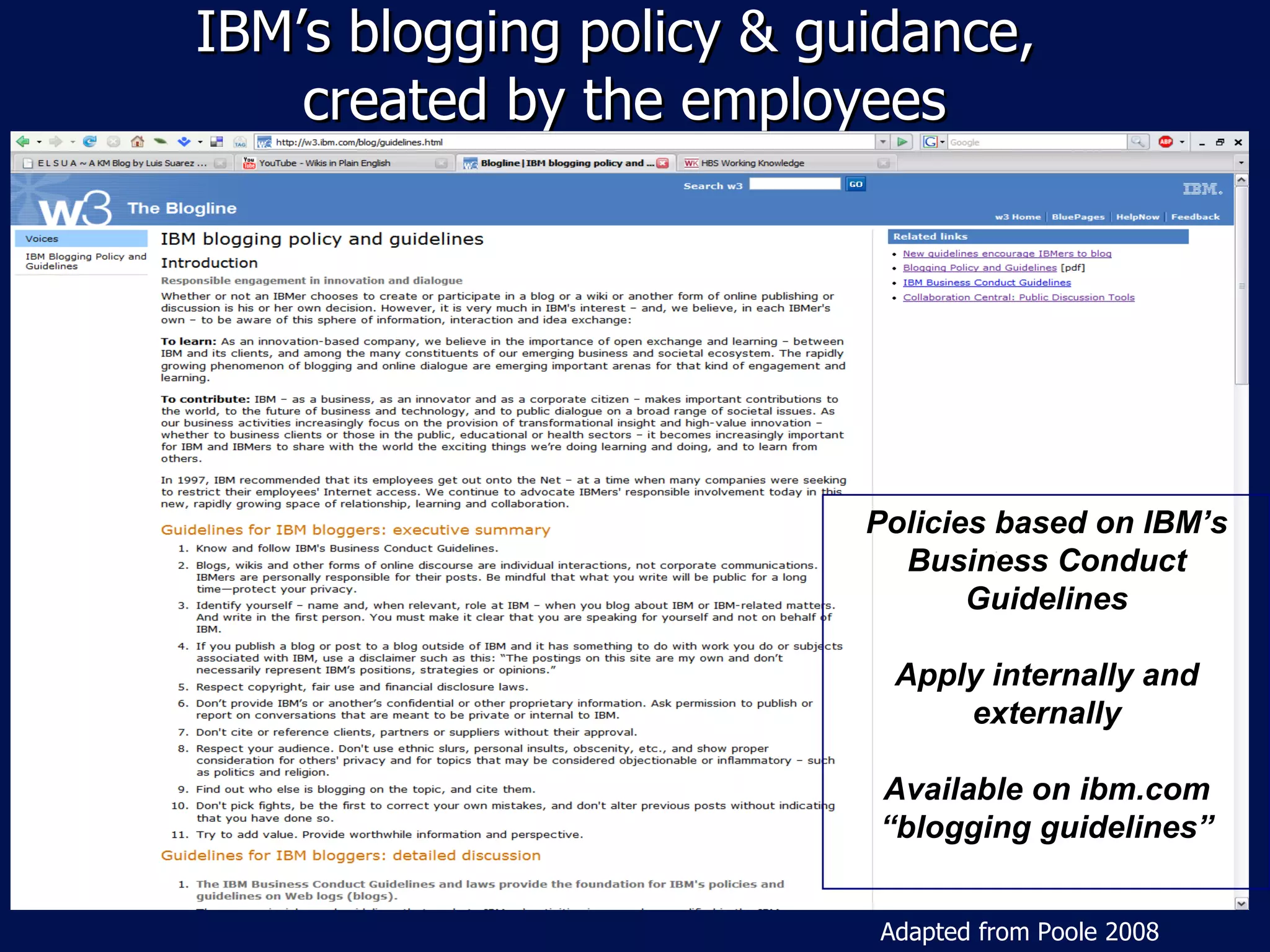Open the Adblock Plus options dropdown
1270x952 pixels.
pyautogui.click(x=1182, y=142)
